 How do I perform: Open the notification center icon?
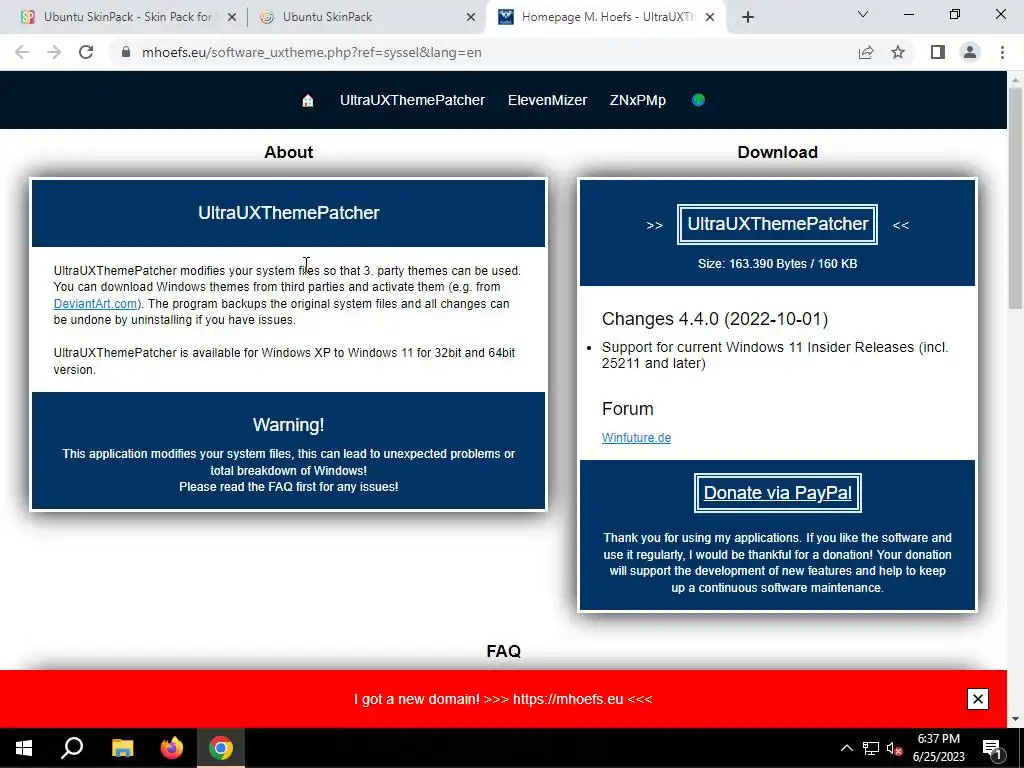992,748
